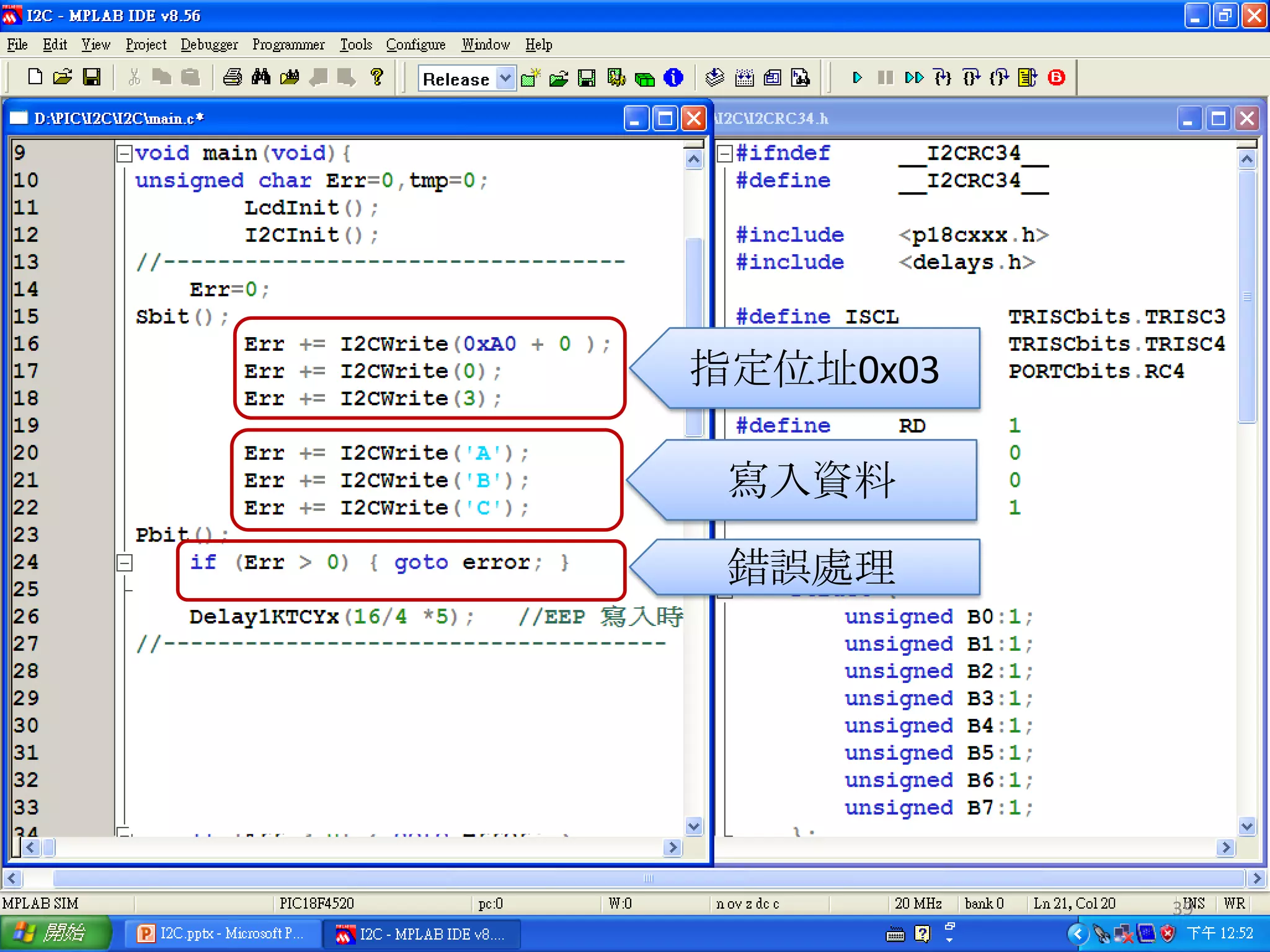Click the Step Over icon
1270x952 pixels.
point(971,77)
